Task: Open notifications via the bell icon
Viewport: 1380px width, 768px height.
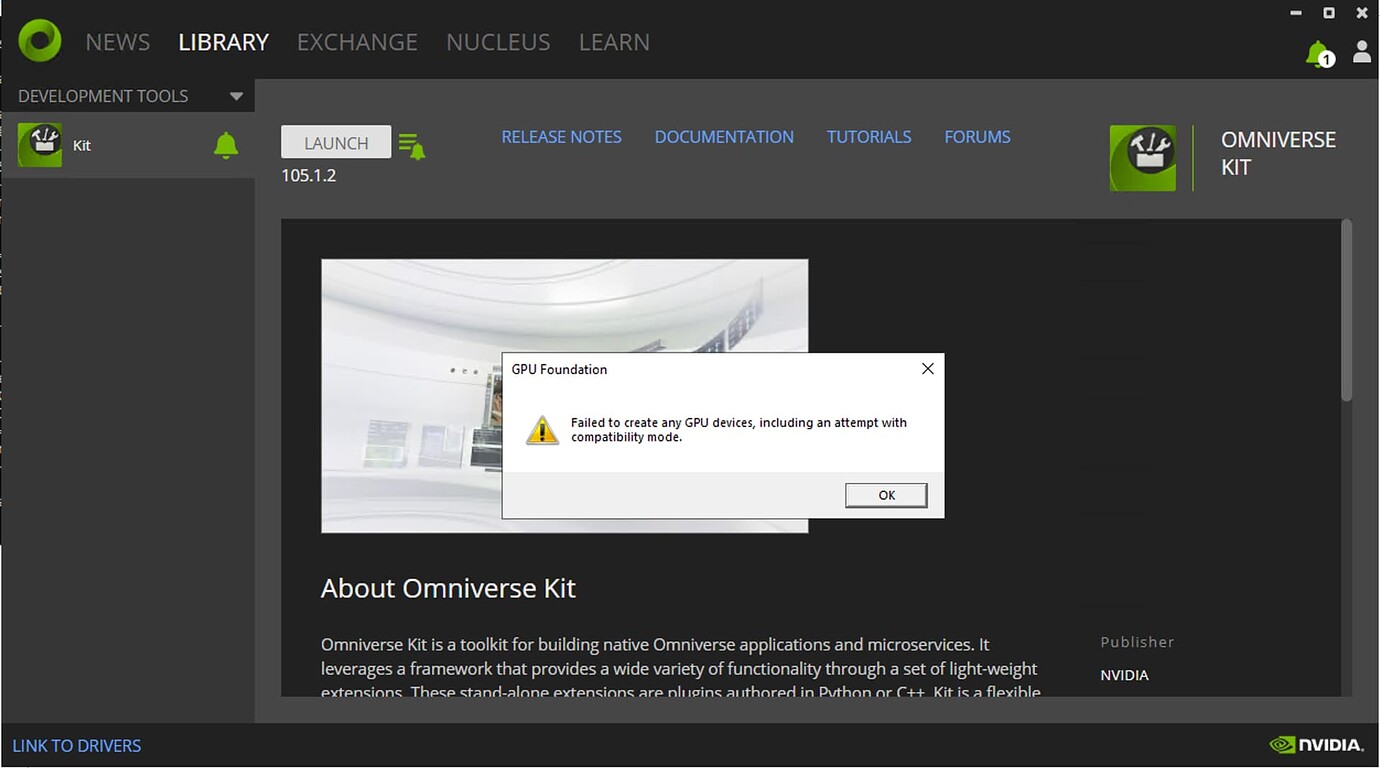Action: click(1318, 54)
